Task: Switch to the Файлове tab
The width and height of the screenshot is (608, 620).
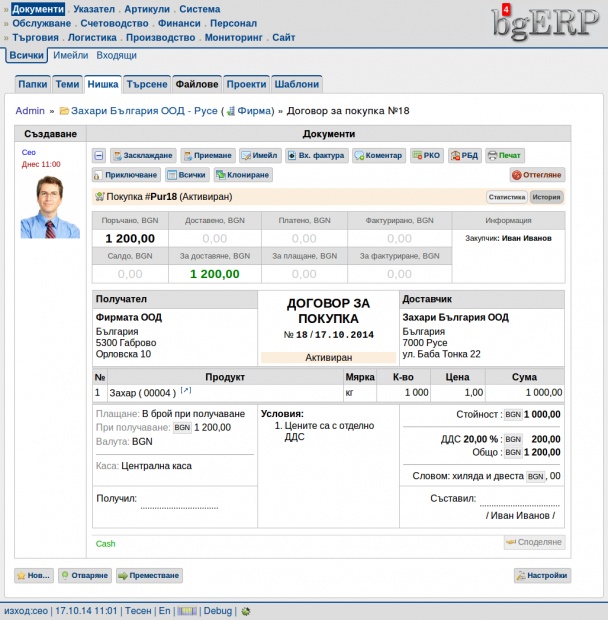Action: point(197,84)
